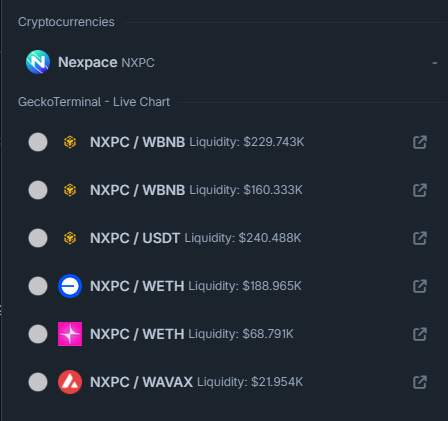Select radio button for NXPC / WAVAX
Viewport: 448px width, 421px height.
pyautogui.click(x=38, y=382)
